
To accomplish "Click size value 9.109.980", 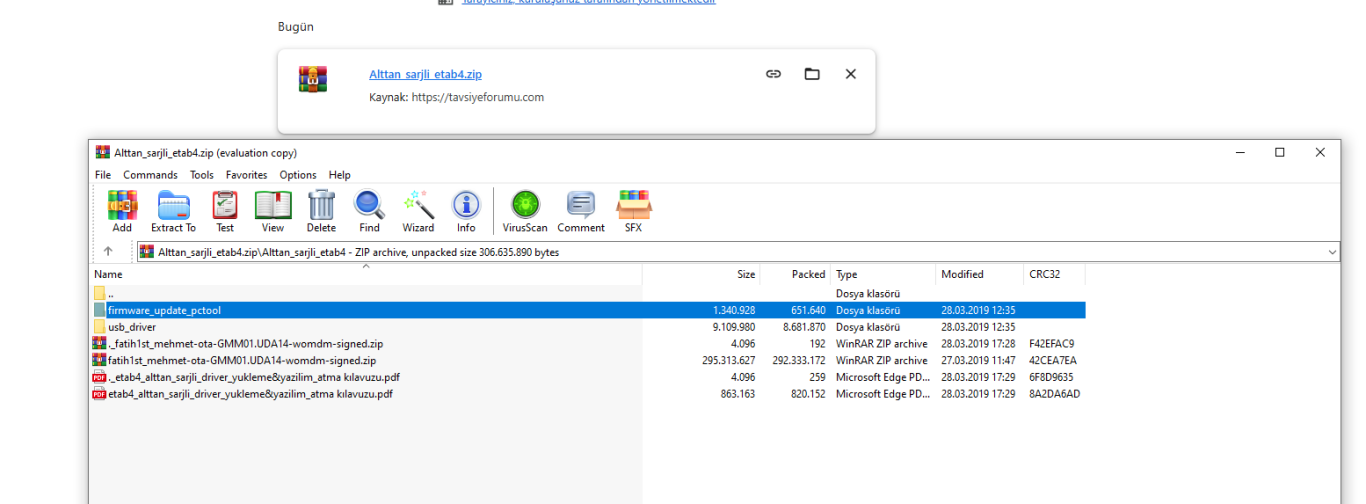I will [734, 327].
